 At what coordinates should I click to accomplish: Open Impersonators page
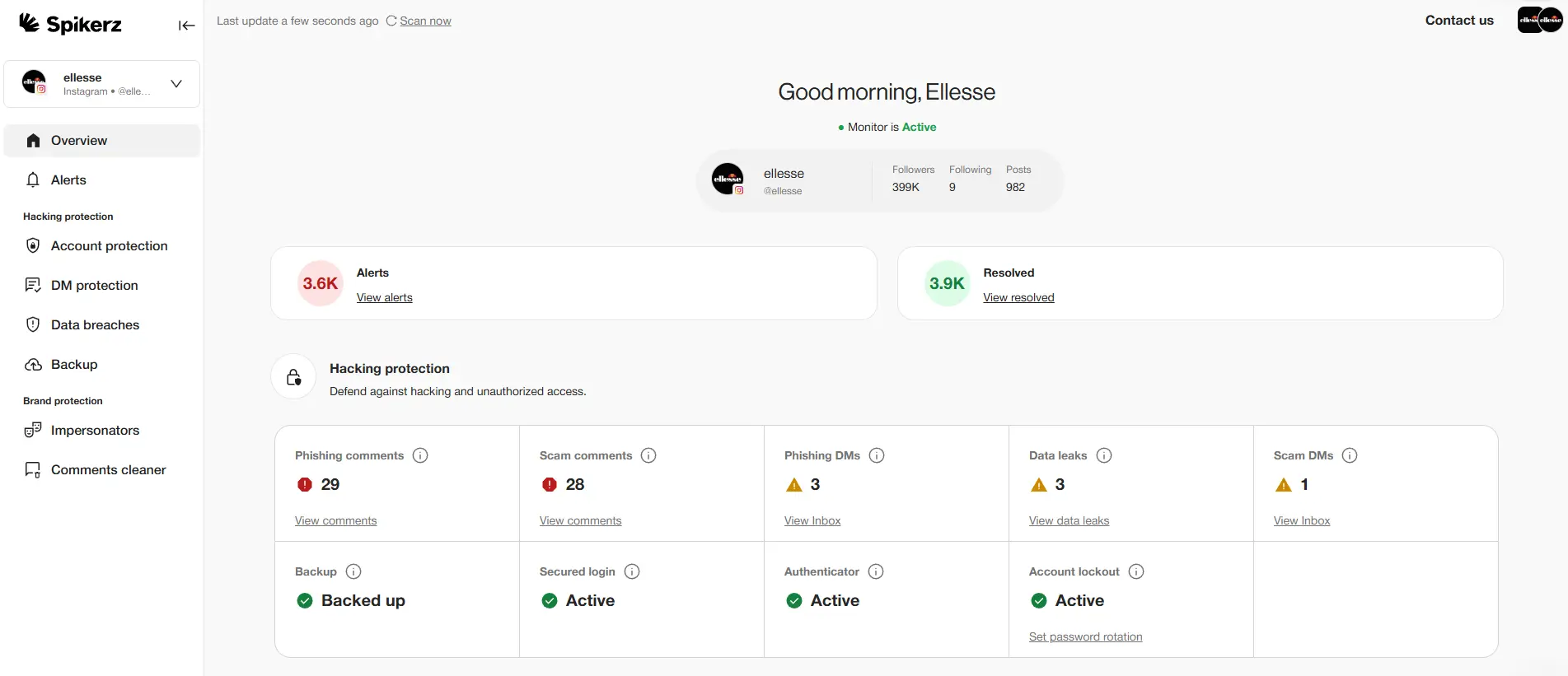(x=102, y=430)
